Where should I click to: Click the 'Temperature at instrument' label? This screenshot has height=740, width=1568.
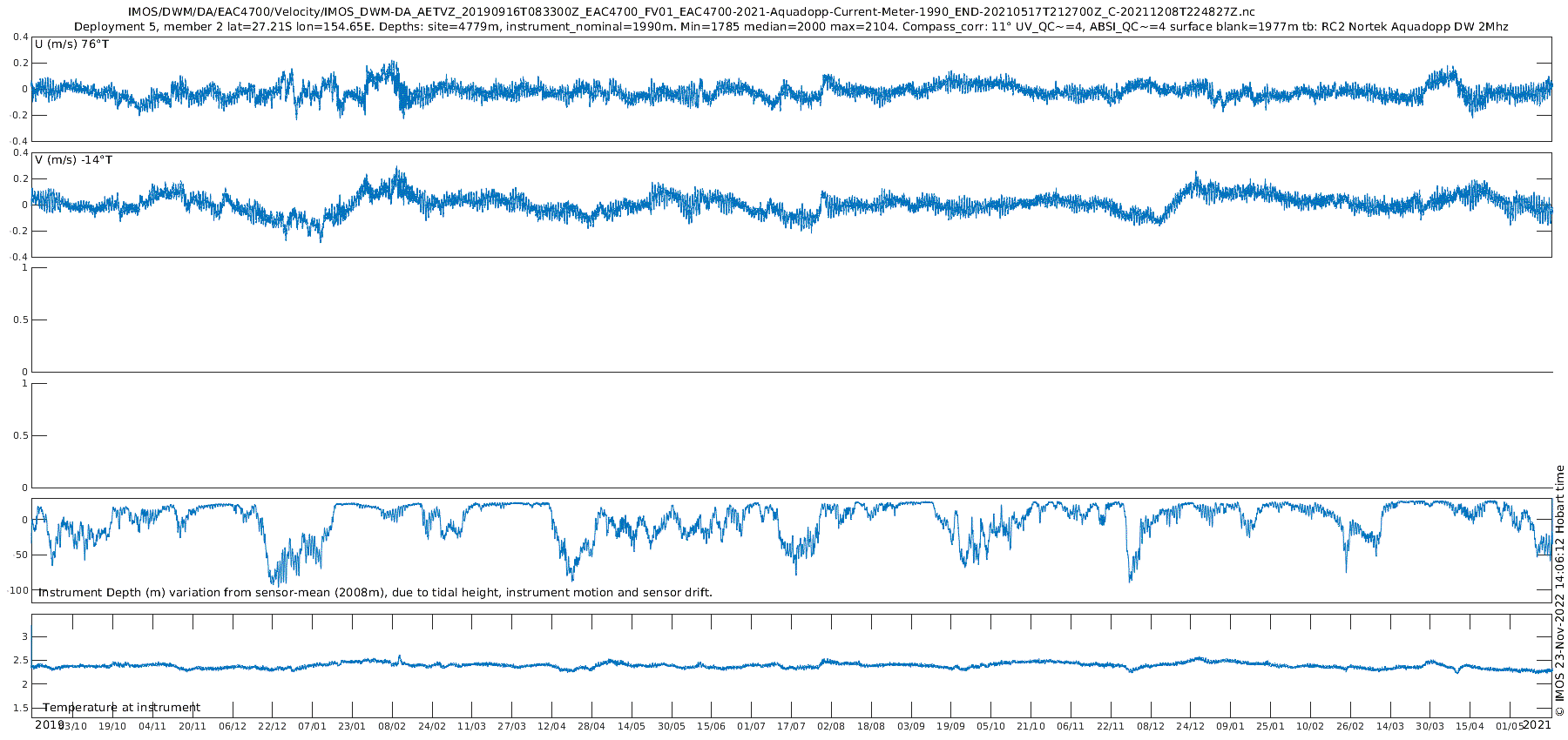(x=122, y=708)
